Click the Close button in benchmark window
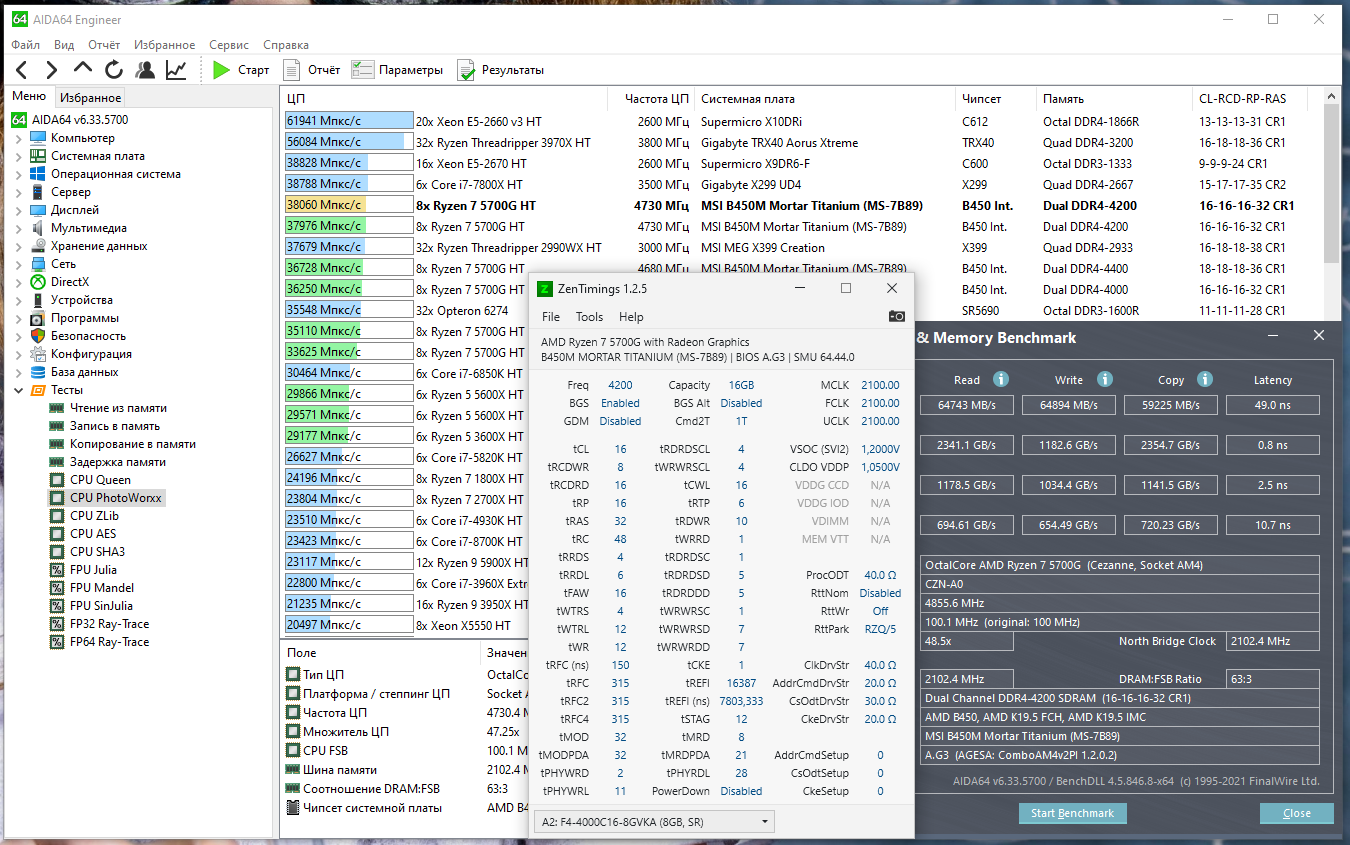Screen dimensions: 1350x845 tap(1297, 813)
